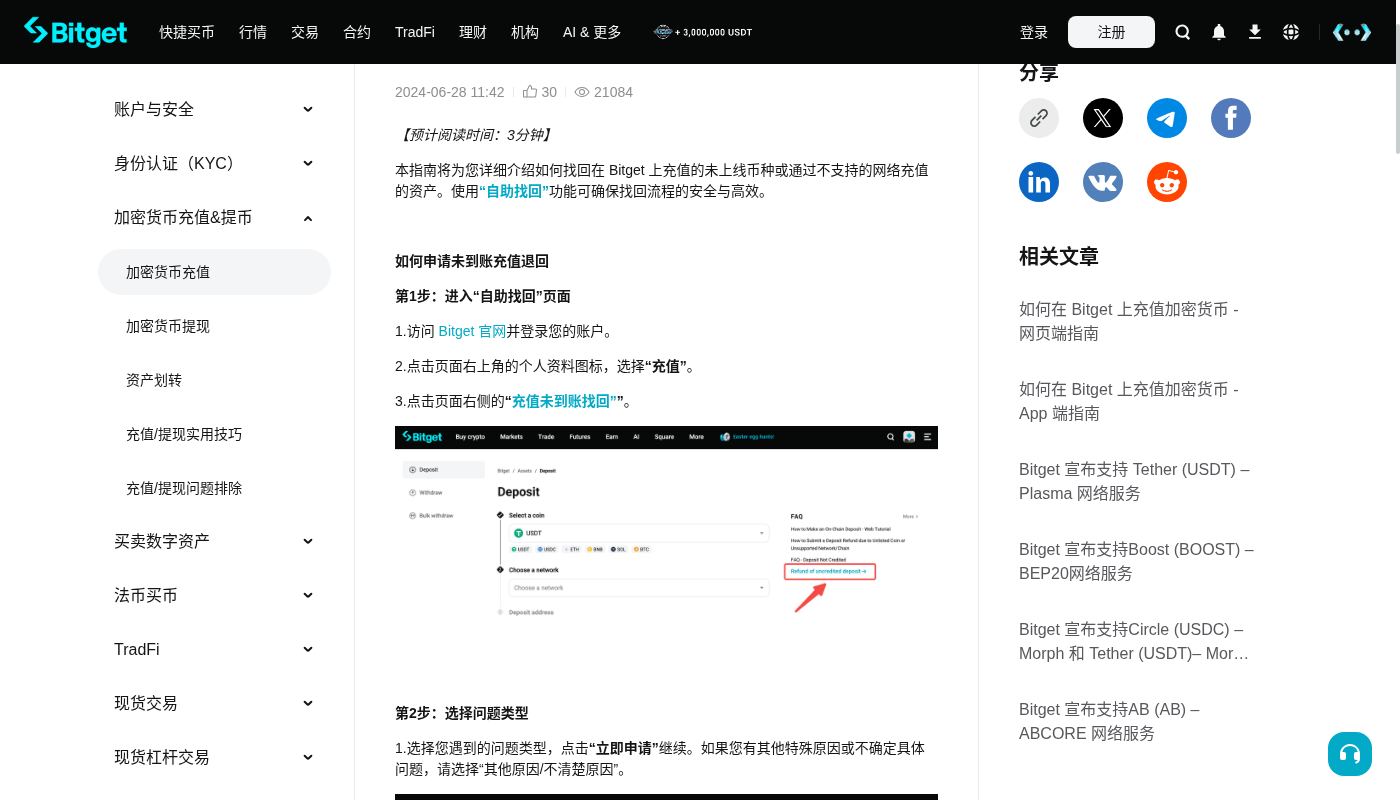Screen dimensions: 1400x800
Task: Click the 注册 button
Action: point(1111,32)
